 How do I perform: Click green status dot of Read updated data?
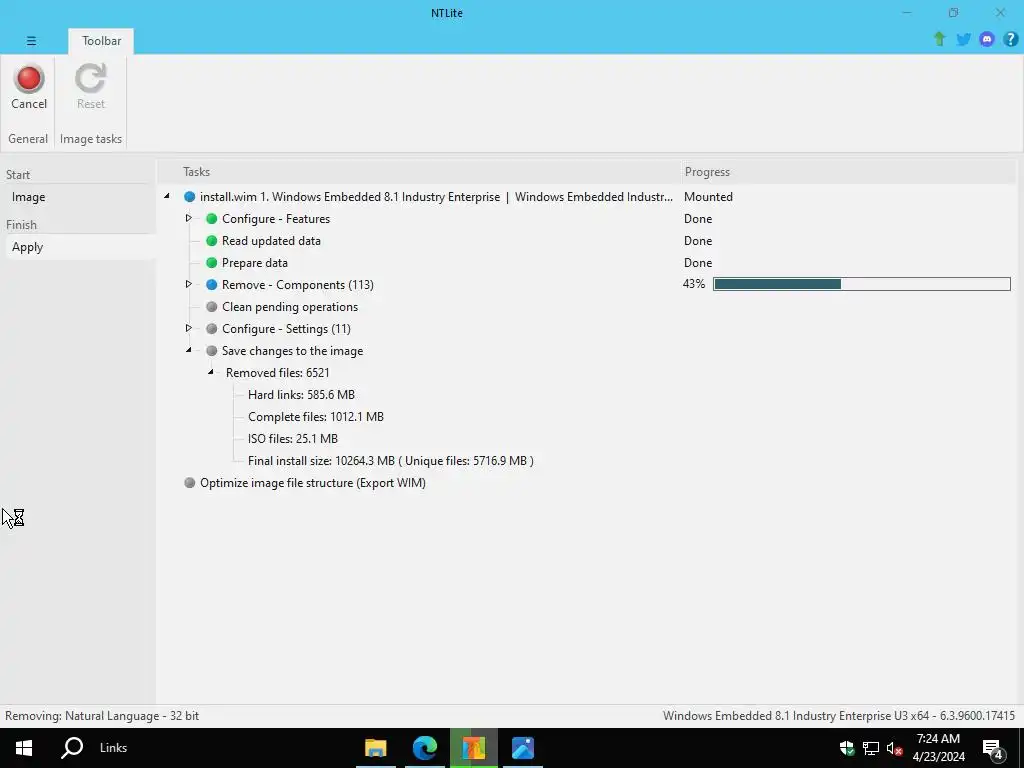tap(212, 241)
